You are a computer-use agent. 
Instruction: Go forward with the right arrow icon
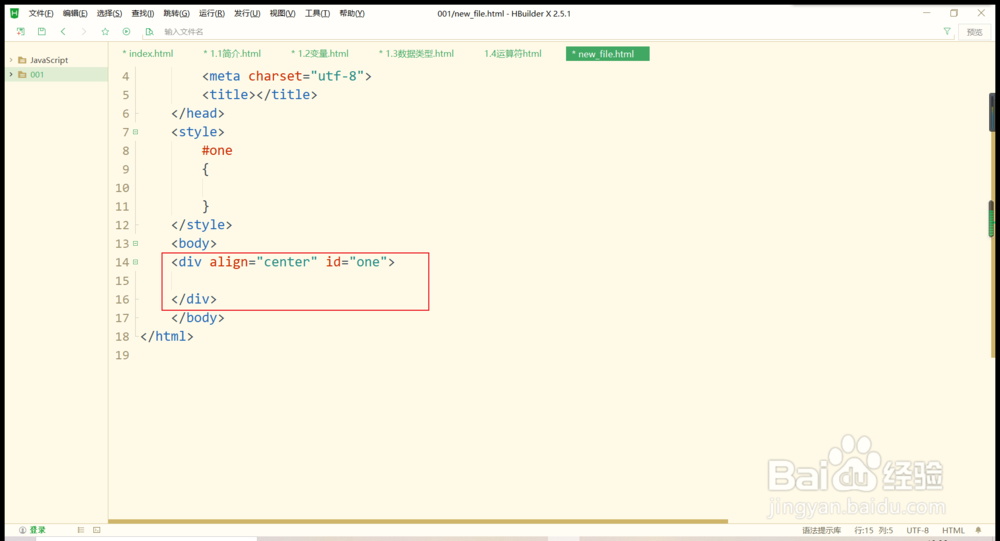(x=84, y=31)
